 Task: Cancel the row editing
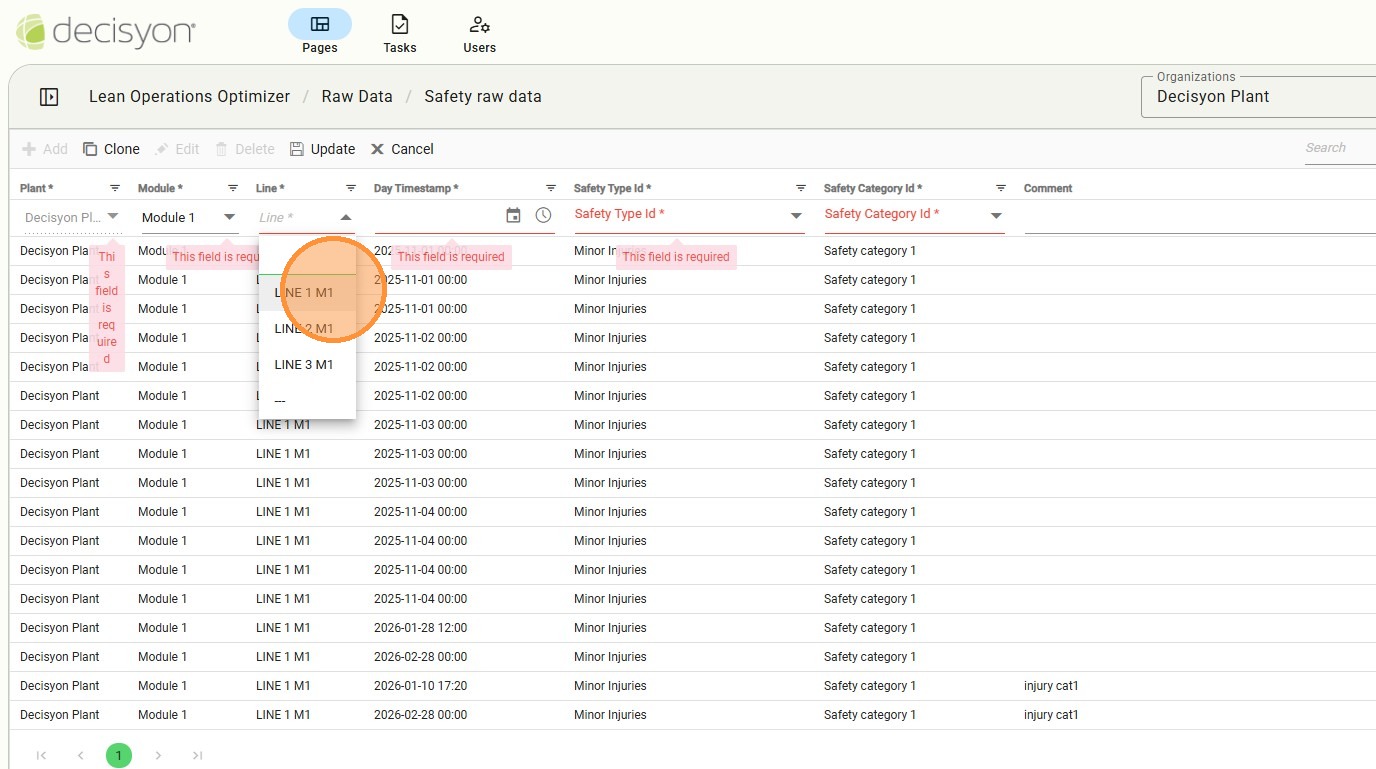402,149
